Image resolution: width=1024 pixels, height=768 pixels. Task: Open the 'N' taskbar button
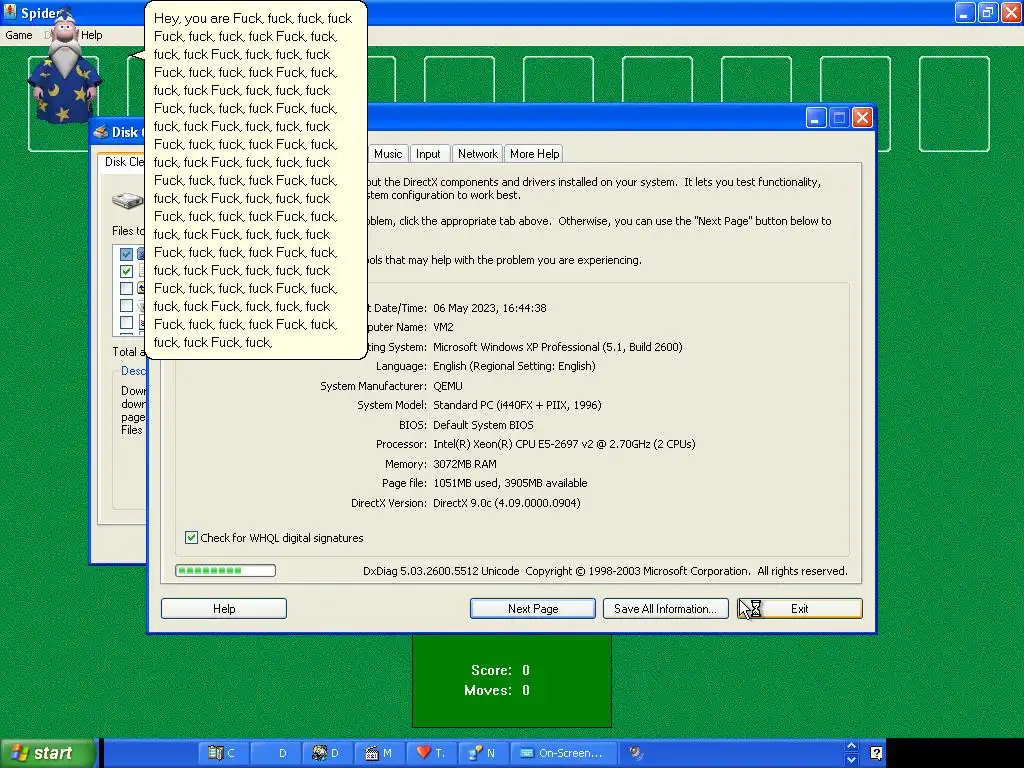coord(484,753)
